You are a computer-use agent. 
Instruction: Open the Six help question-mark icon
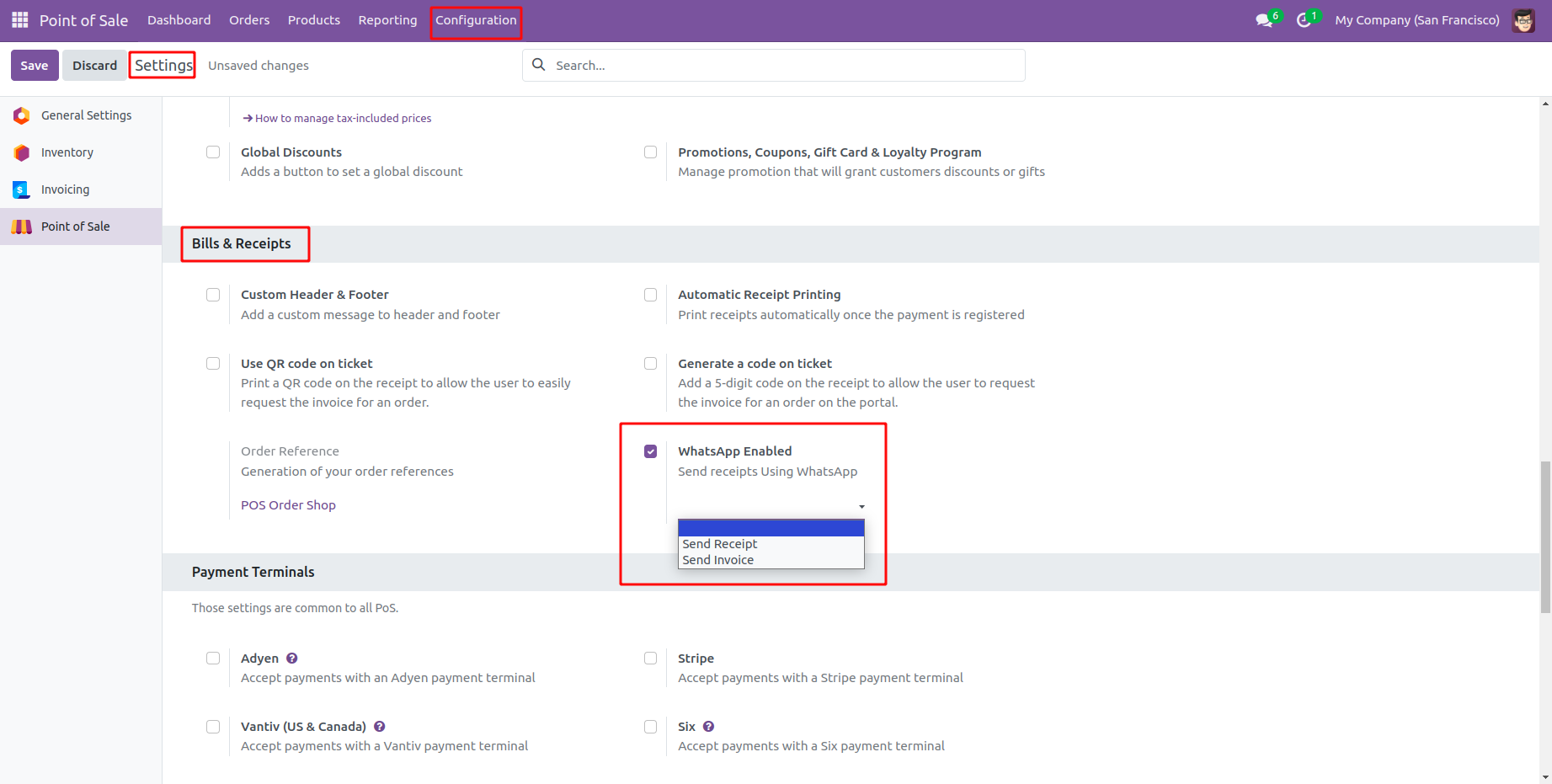click(709, 727)
